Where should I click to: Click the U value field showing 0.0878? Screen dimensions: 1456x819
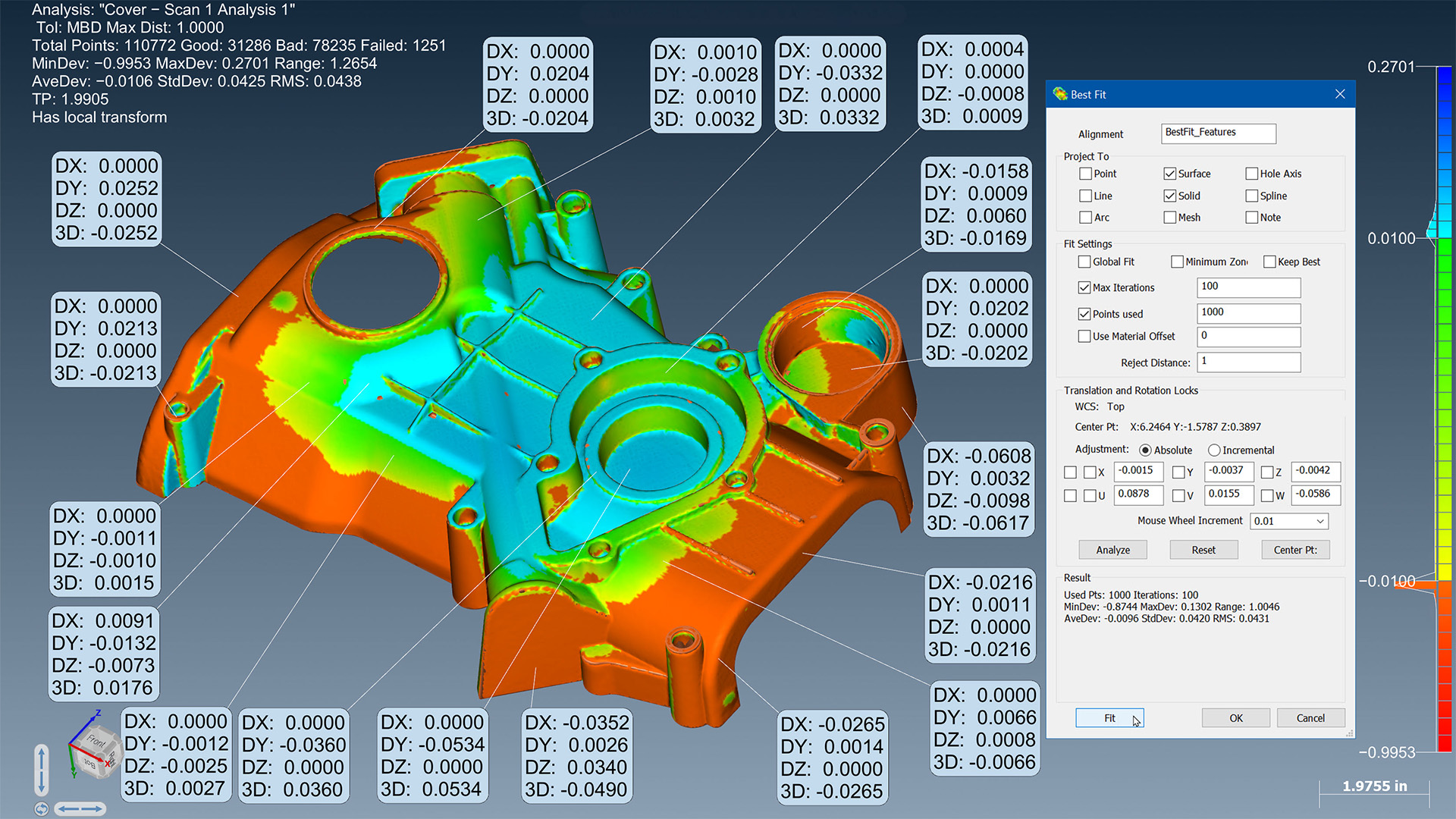[x=1139, y=495]
